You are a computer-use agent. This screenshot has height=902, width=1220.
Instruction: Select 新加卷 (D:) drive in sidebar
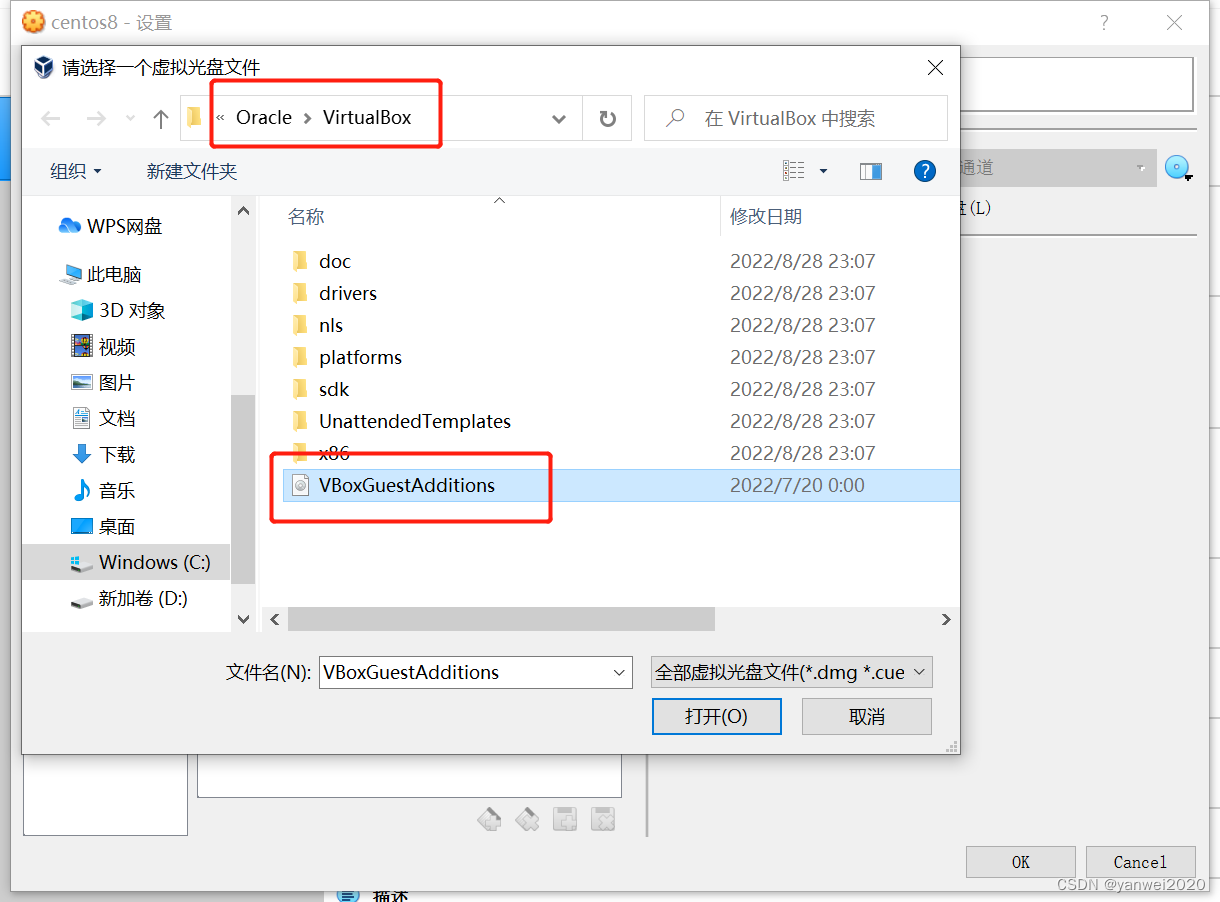129,598
